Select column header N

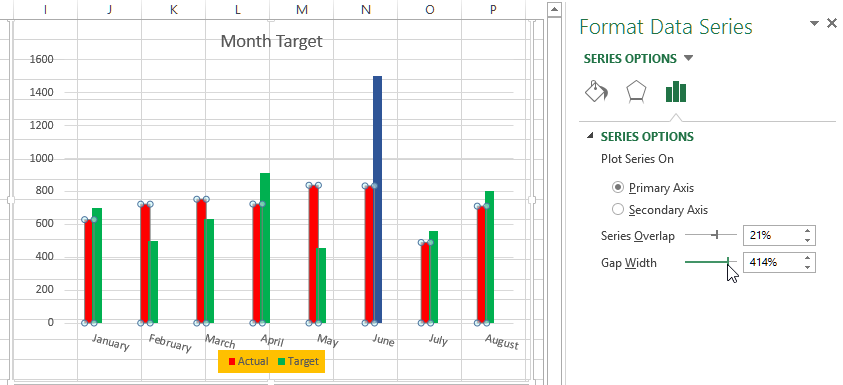point(366,10)
